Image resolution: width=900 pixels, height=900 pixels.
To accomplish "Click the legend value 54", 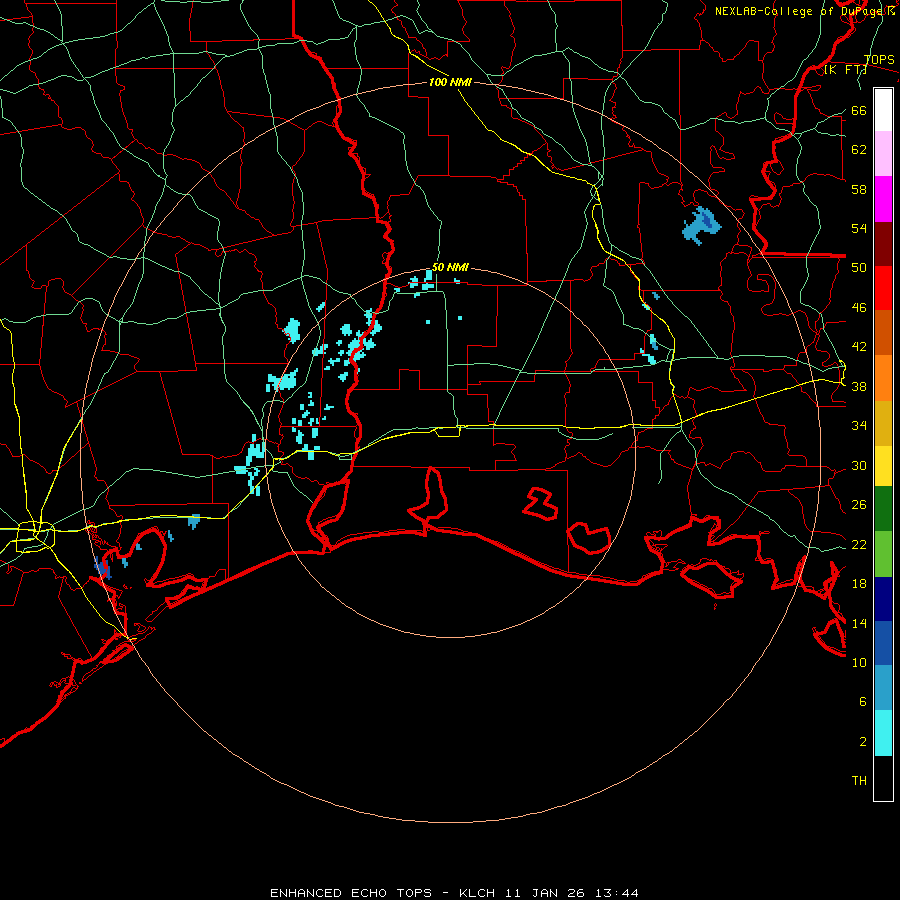I will pos(859,228).
